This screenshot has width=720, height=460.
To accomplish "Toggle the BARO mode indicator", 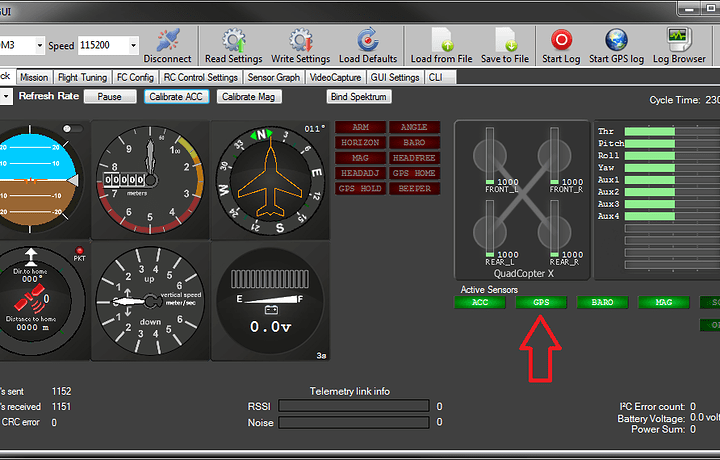I will pos(414,143).
